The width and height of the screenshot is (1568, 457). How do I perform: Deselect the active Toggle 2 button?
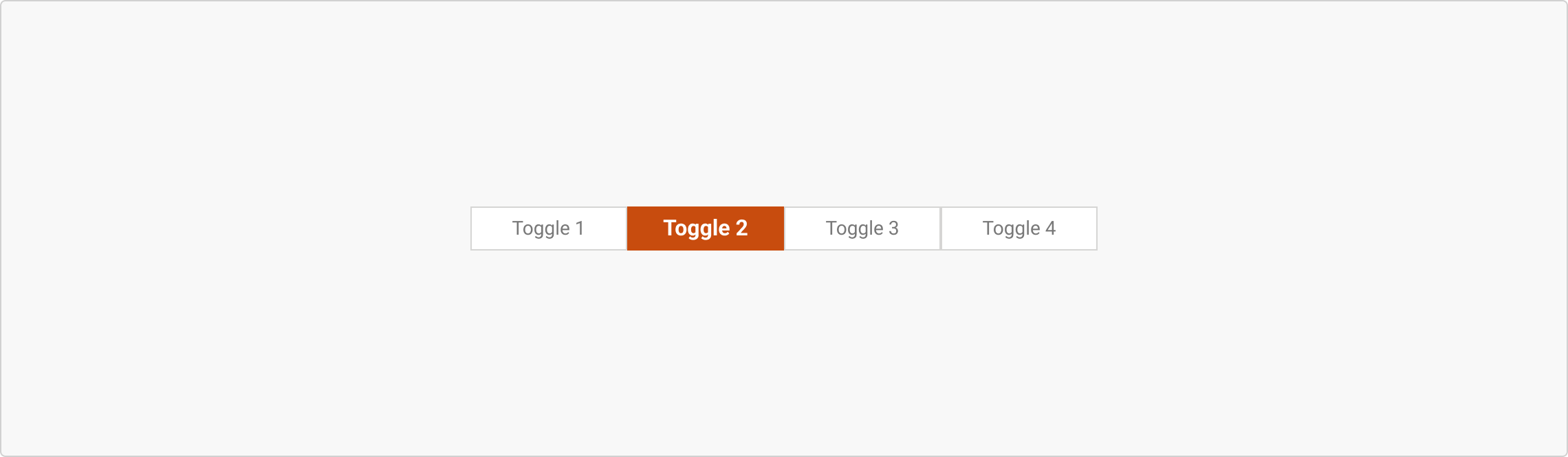click(706, 228)
